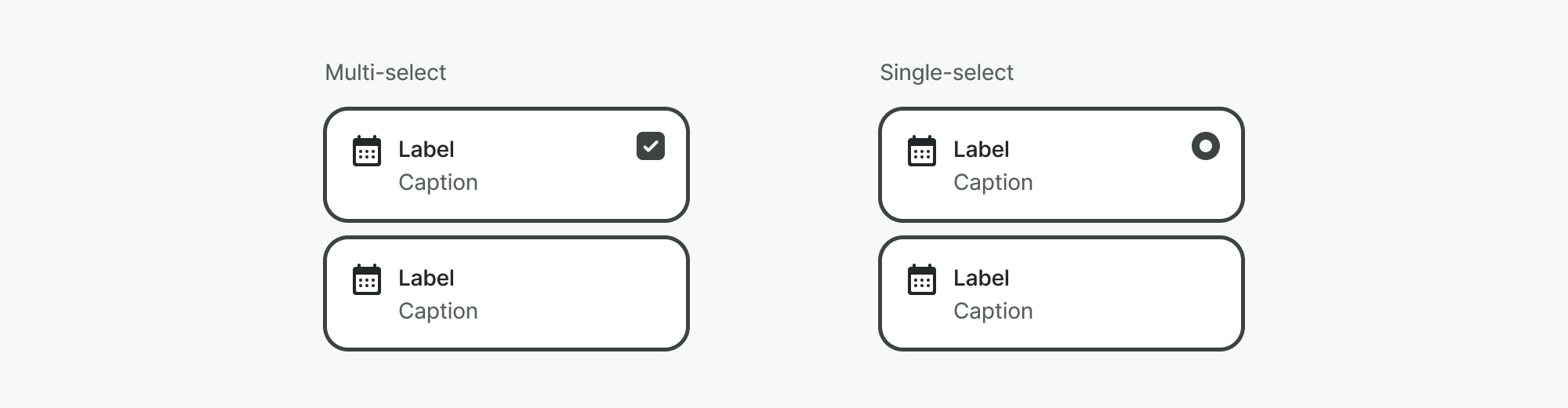
Task: Click "Caption" text in top Single-select card
Action: coord(993,182)
